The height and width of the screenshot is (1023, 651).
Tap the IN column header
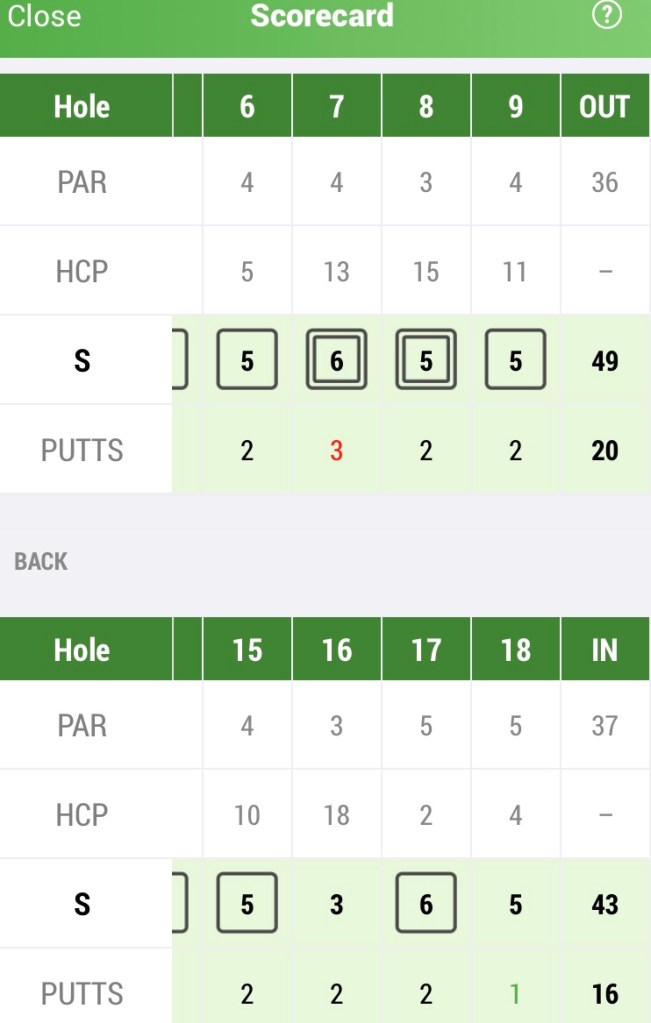point(604,650)
